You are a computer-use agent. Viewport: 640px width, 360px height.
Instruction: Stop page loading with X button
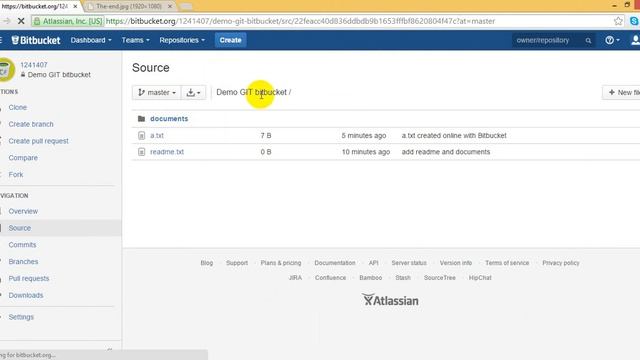coord(21,21)
